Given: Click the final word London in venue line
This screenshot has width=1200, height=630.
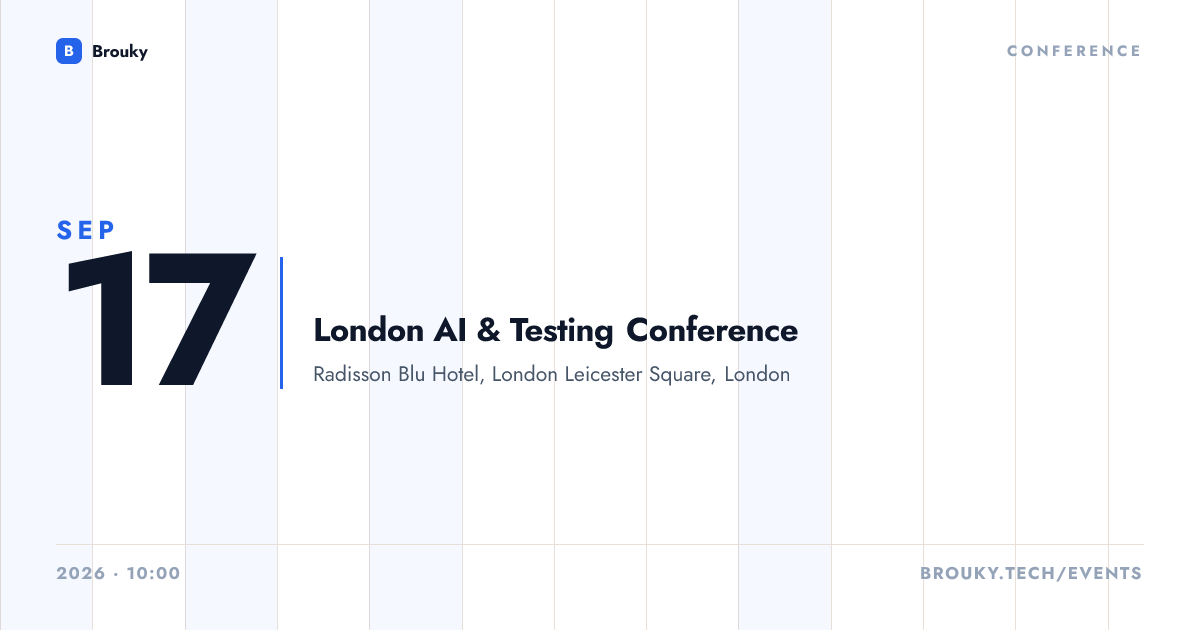Looking at the screenshot, I should 757,375.
